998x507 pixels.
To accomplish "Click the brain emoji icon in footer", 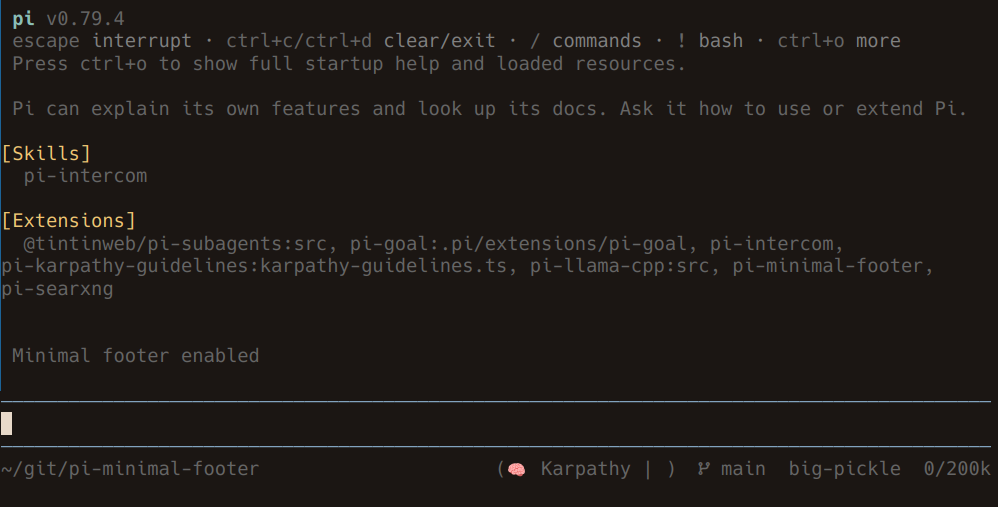I will coord(516,469).
